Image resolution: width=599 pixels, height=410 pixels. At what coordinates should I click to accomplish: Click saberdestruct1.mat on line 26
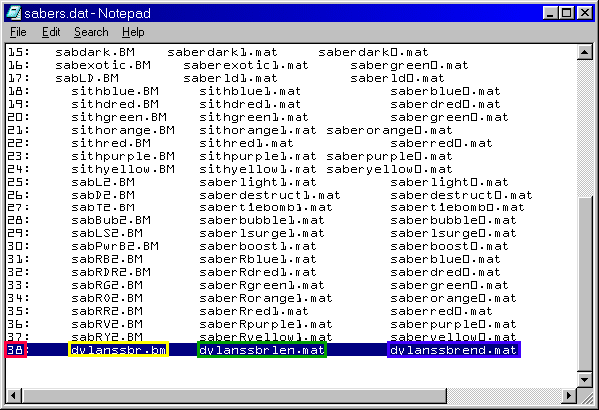[x=270, y=195]
